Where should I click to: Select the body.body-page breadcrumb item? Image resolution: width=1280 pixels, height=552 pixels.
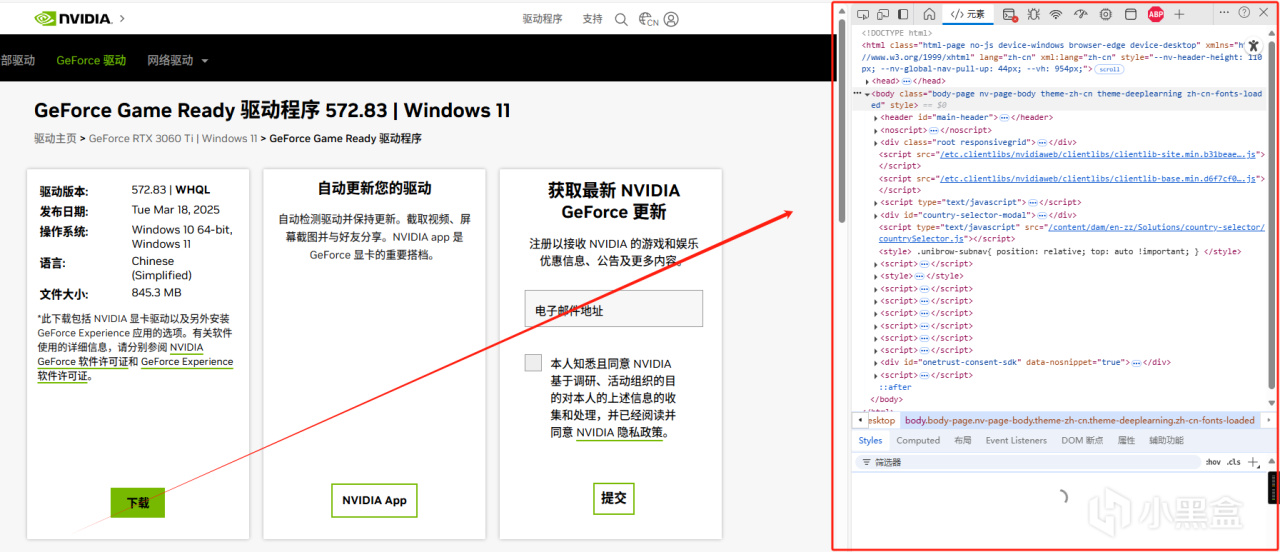point(1079,421)
